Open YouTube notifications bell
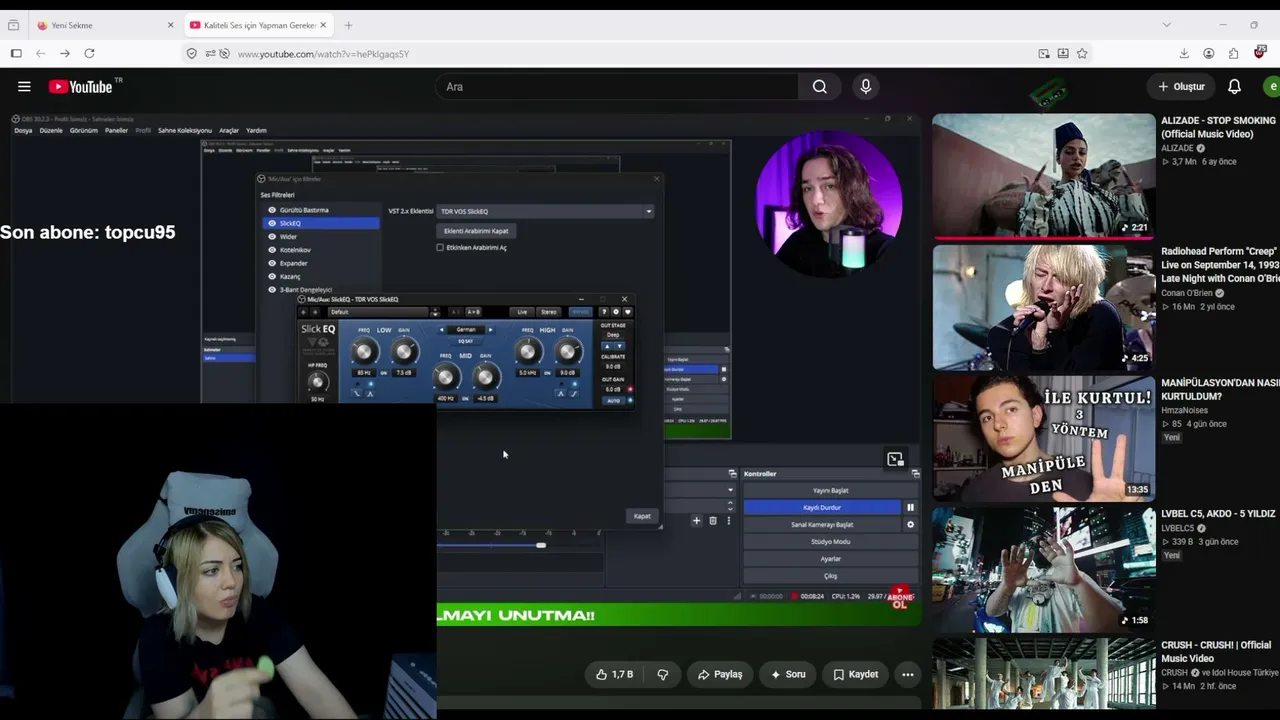 coord(1234,87)
